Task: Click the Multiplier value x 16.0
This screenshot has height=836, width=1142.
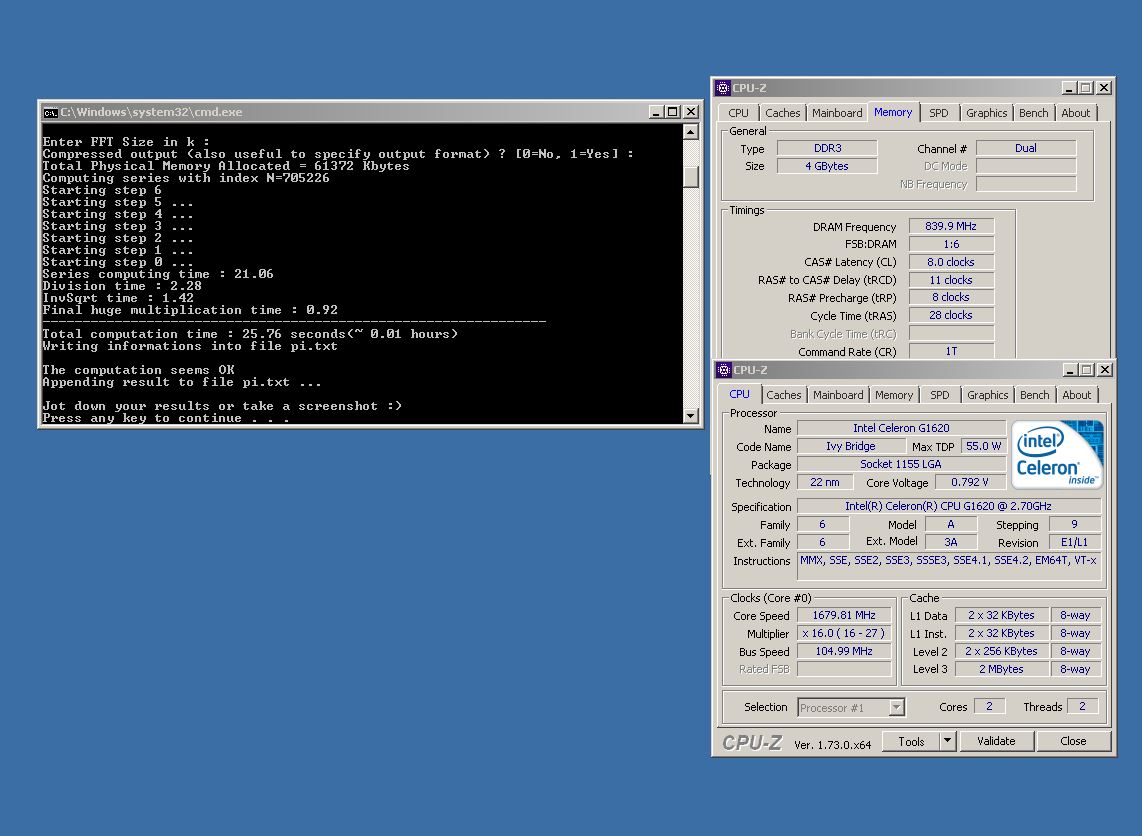Action: (x=844, y=634)
